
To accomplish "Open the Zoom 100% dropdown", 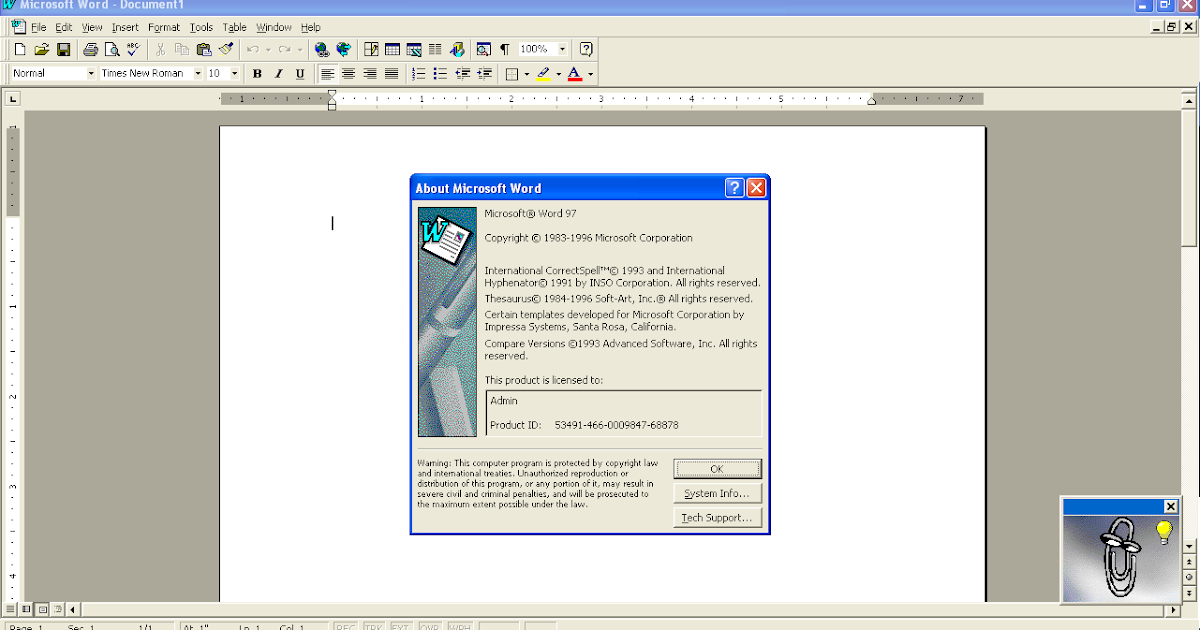I will coord(562,49).
